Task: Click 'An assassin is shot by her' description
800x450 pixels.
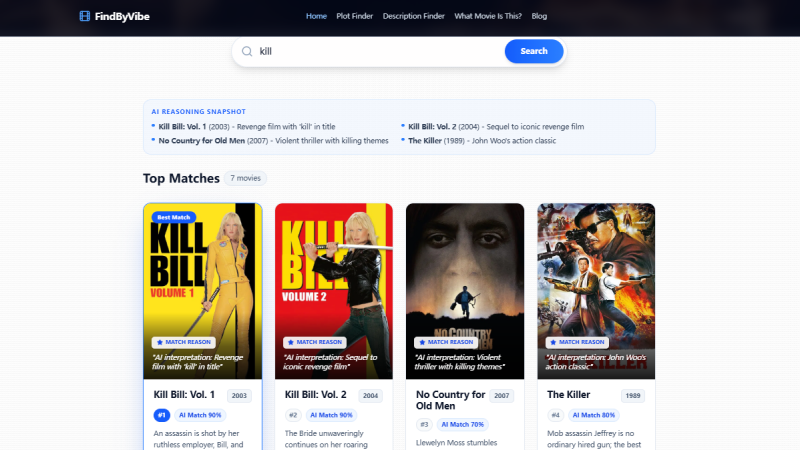Action: point(198,439)
